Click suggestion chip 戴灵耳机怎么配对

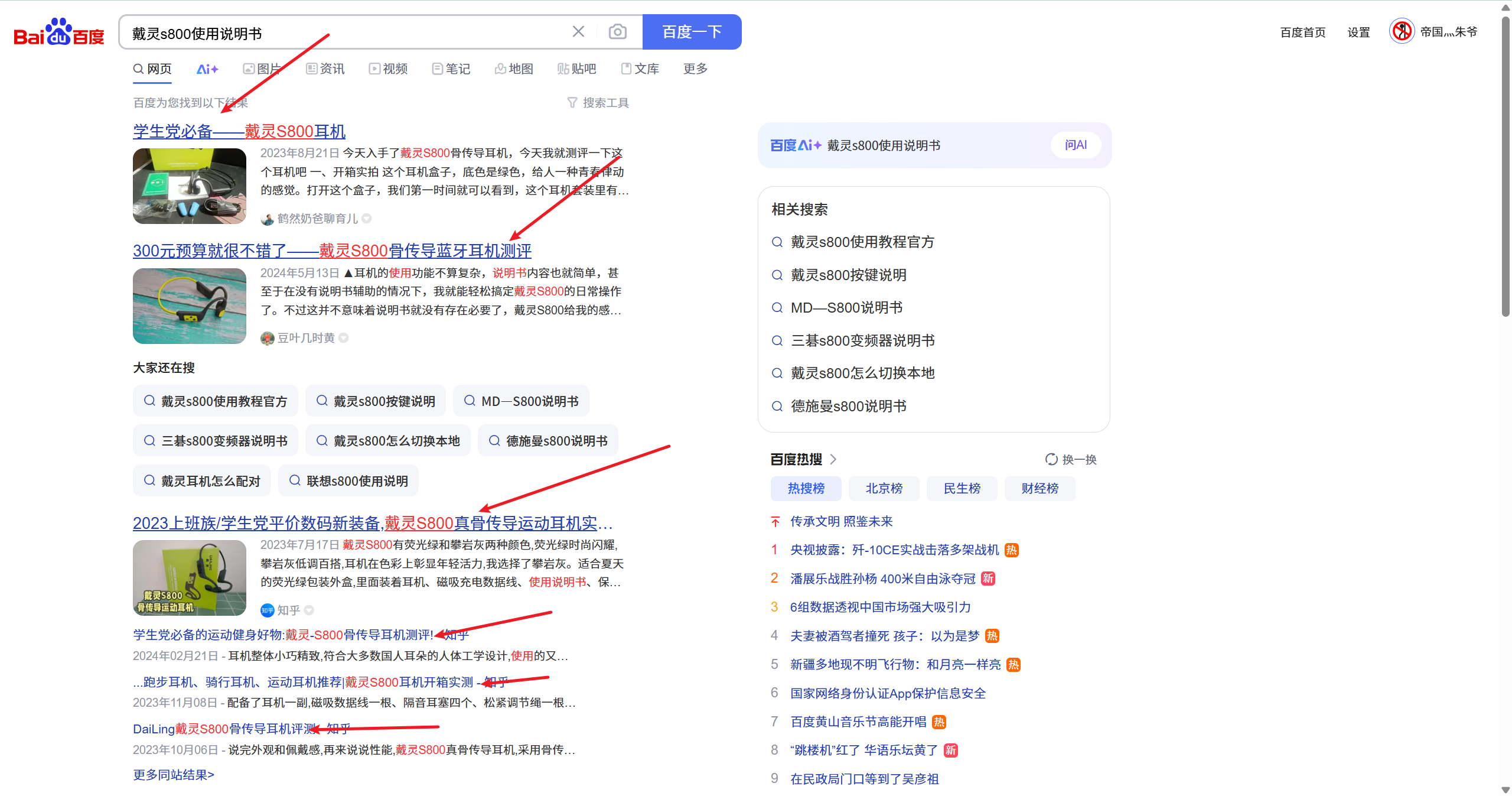coord(202,481)
